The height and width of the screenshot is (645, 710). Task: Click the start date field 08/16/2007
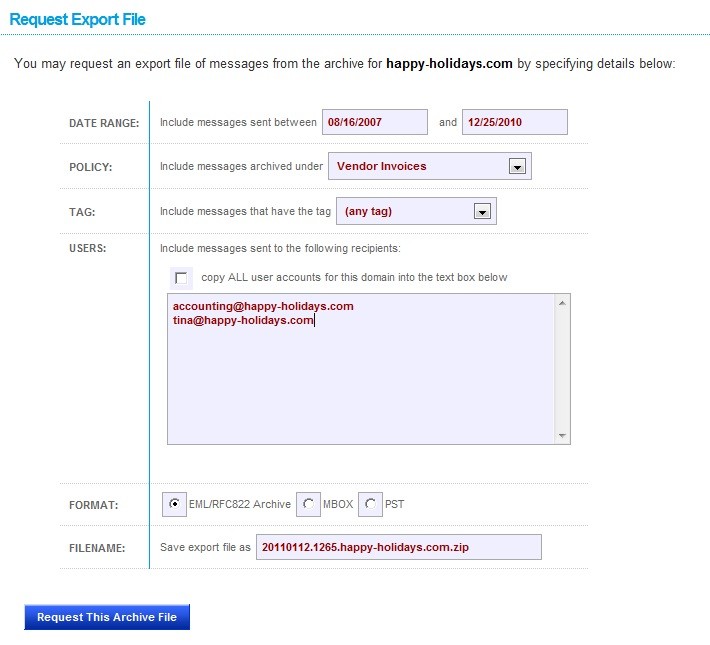pyautogui.click(x=374, y=122)
